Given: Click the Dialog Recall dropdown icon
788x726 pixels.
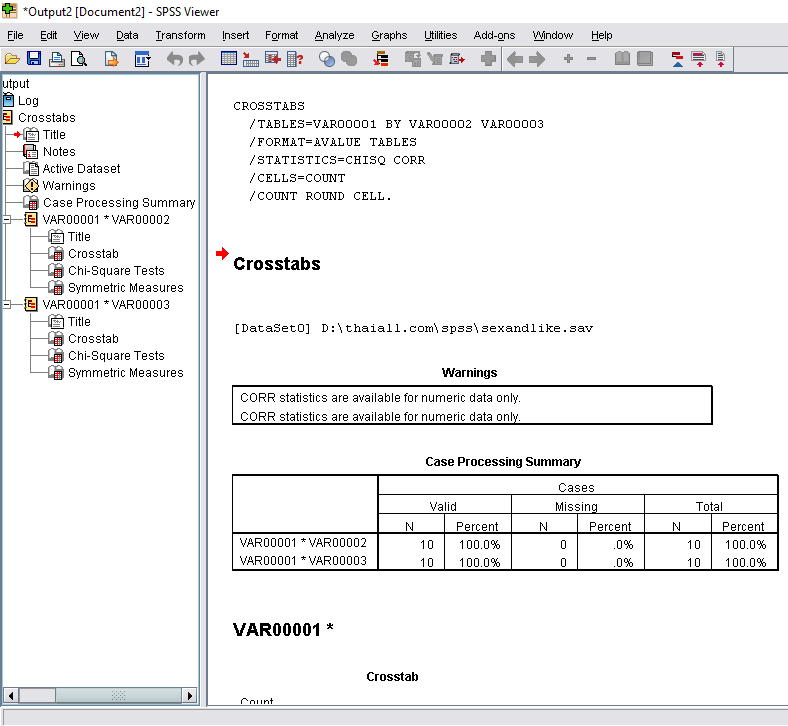Looking at the screenshot, I should pos(142,59).
